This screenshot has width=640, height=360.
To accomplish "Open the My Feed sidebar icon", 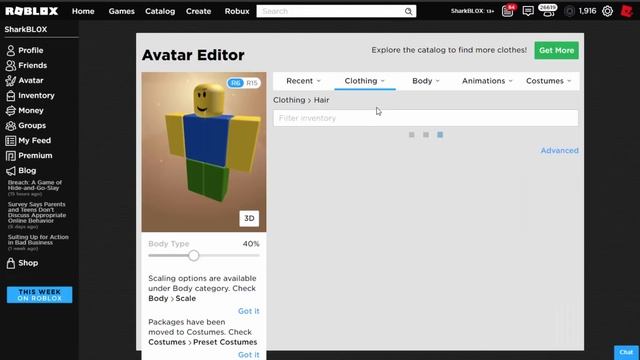I will [11, 141].
